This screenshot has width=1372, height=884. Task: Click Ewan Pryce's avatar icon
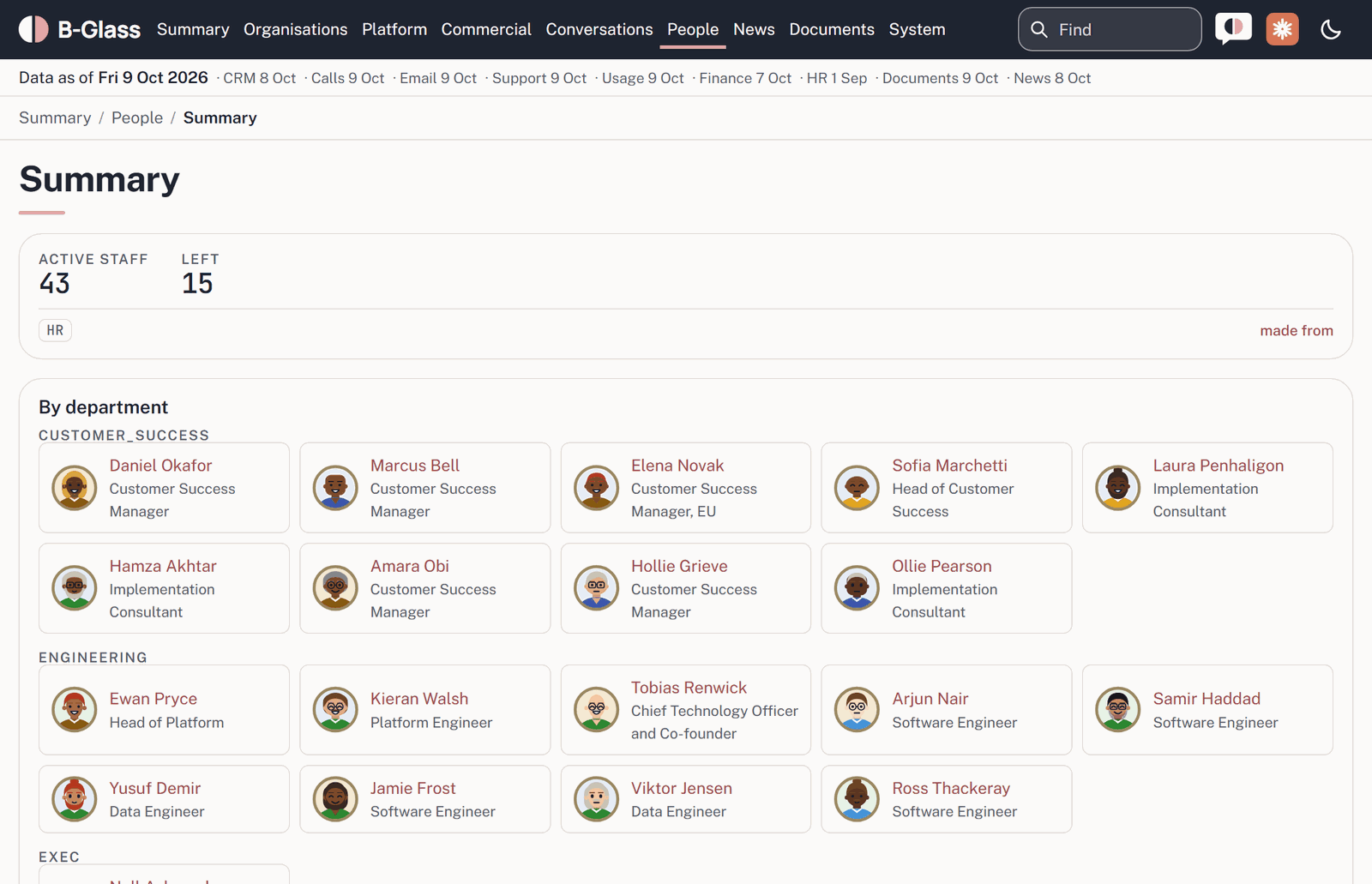75,710
